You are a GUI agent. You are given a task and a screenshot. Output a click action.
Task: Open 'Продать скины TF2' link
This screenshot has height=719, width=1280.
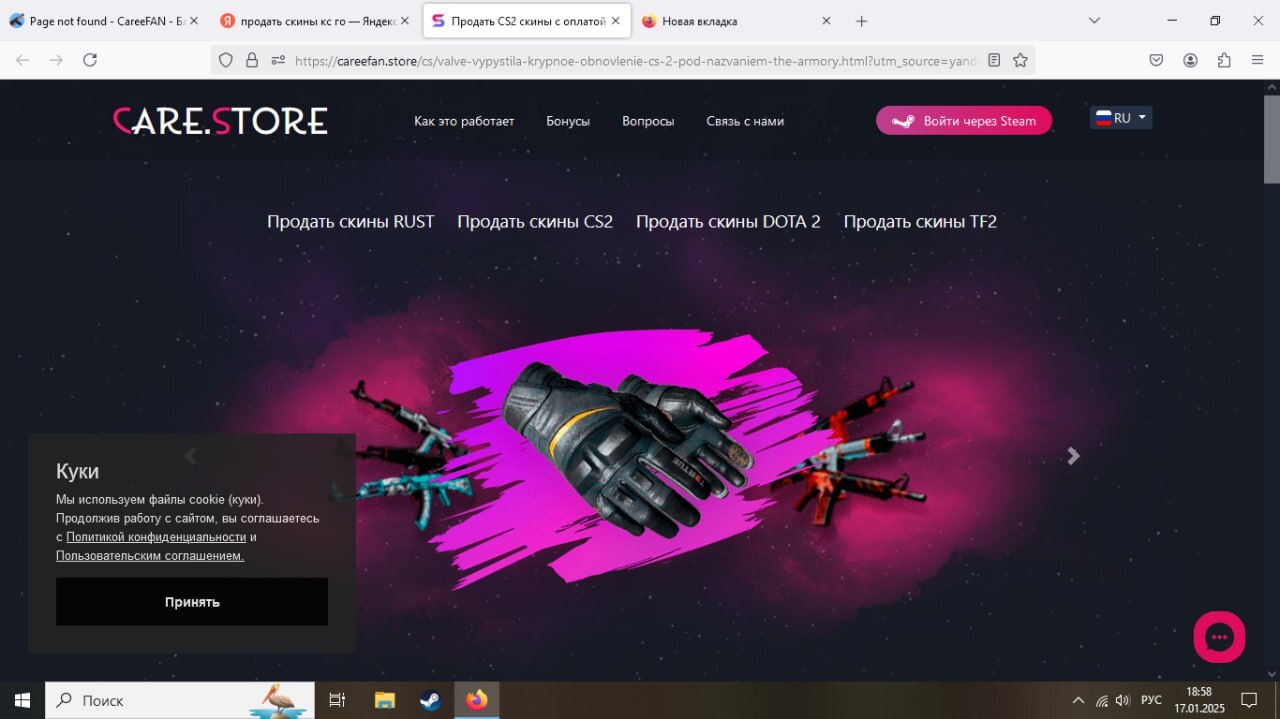tap(920, 221)
